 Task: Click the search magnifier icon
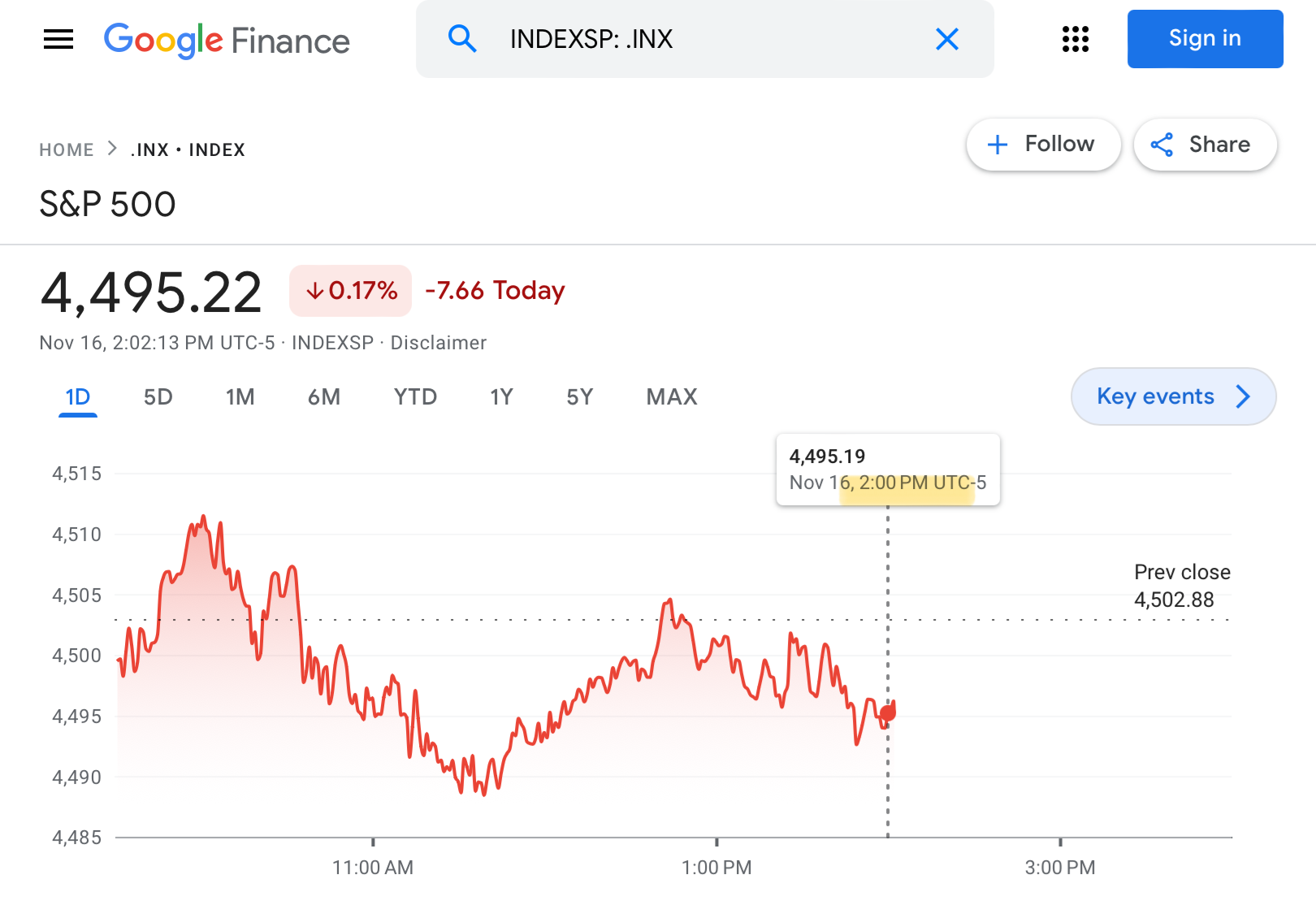[x=462, y=38]
